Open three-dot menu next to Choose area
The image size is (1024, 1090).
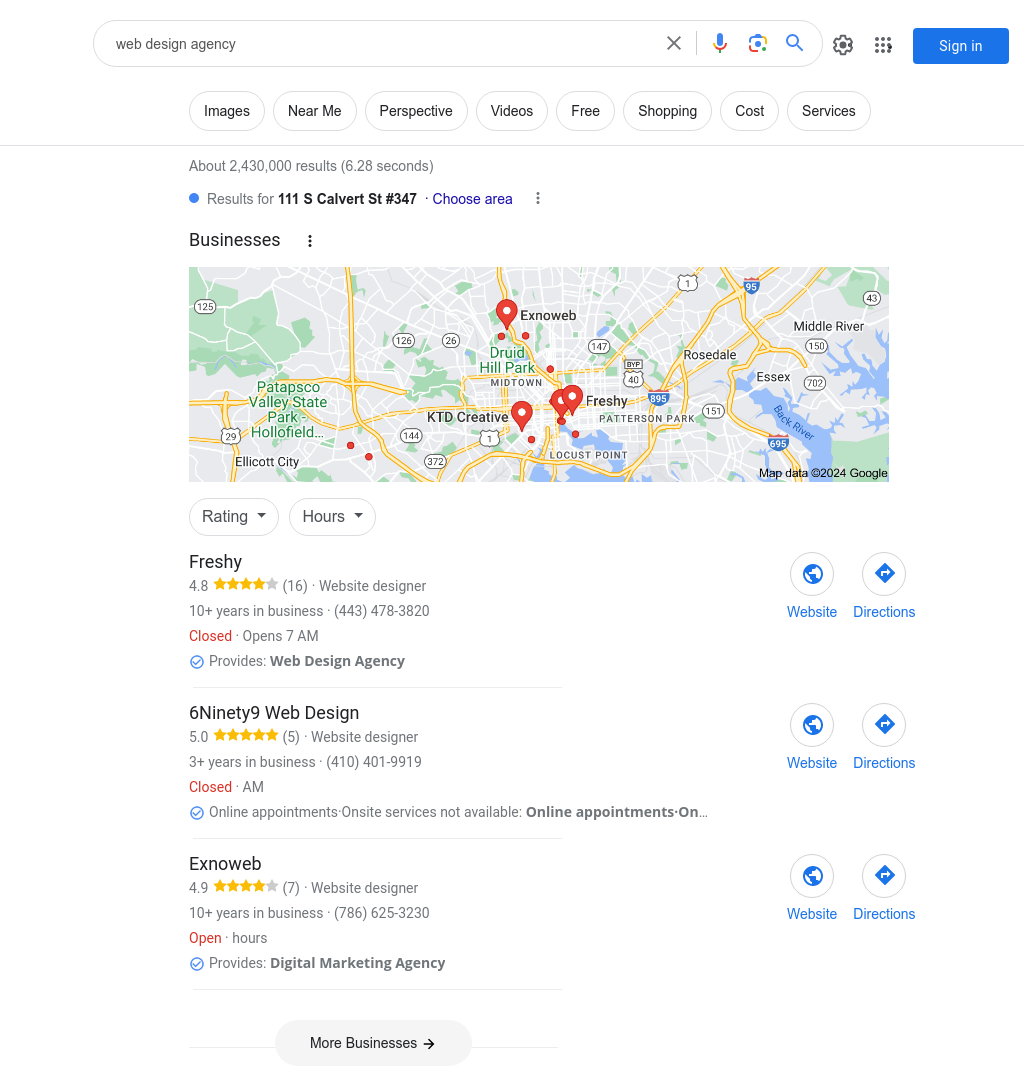[x=537, y=199]
